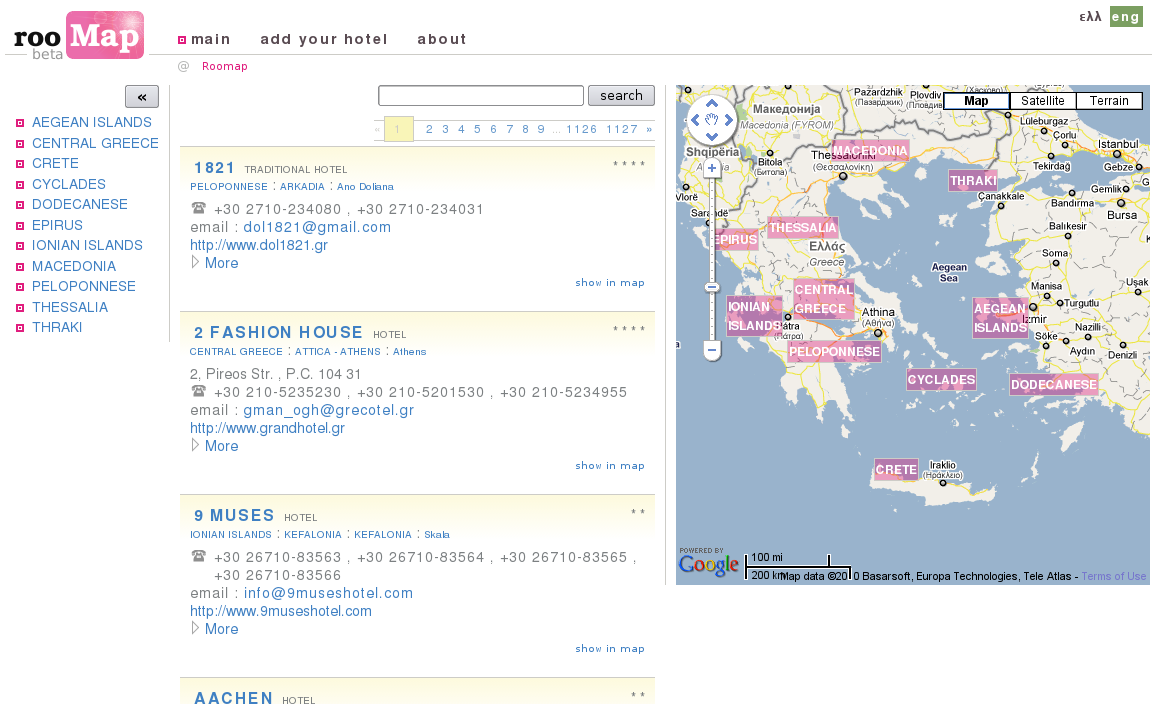Pan the map up with the arrow
Viewport: 1157px width, 704px height.
711,104
